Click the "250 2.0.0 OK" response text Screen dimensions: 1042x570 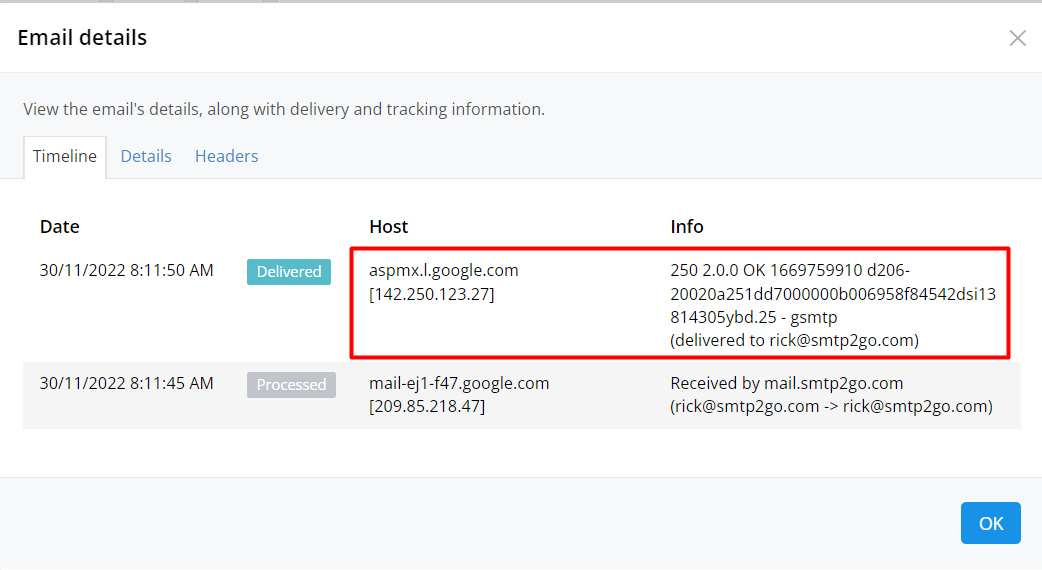click(x=718, y=271)
